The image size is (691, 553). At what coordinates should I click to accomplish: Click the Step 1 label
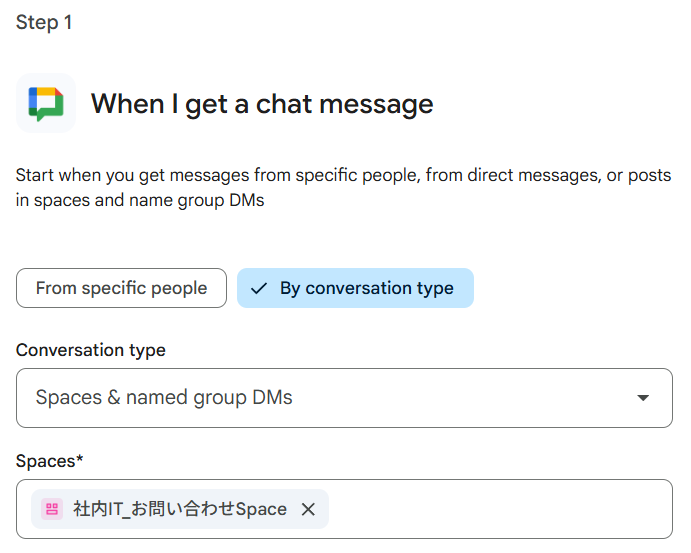point(44,22)
